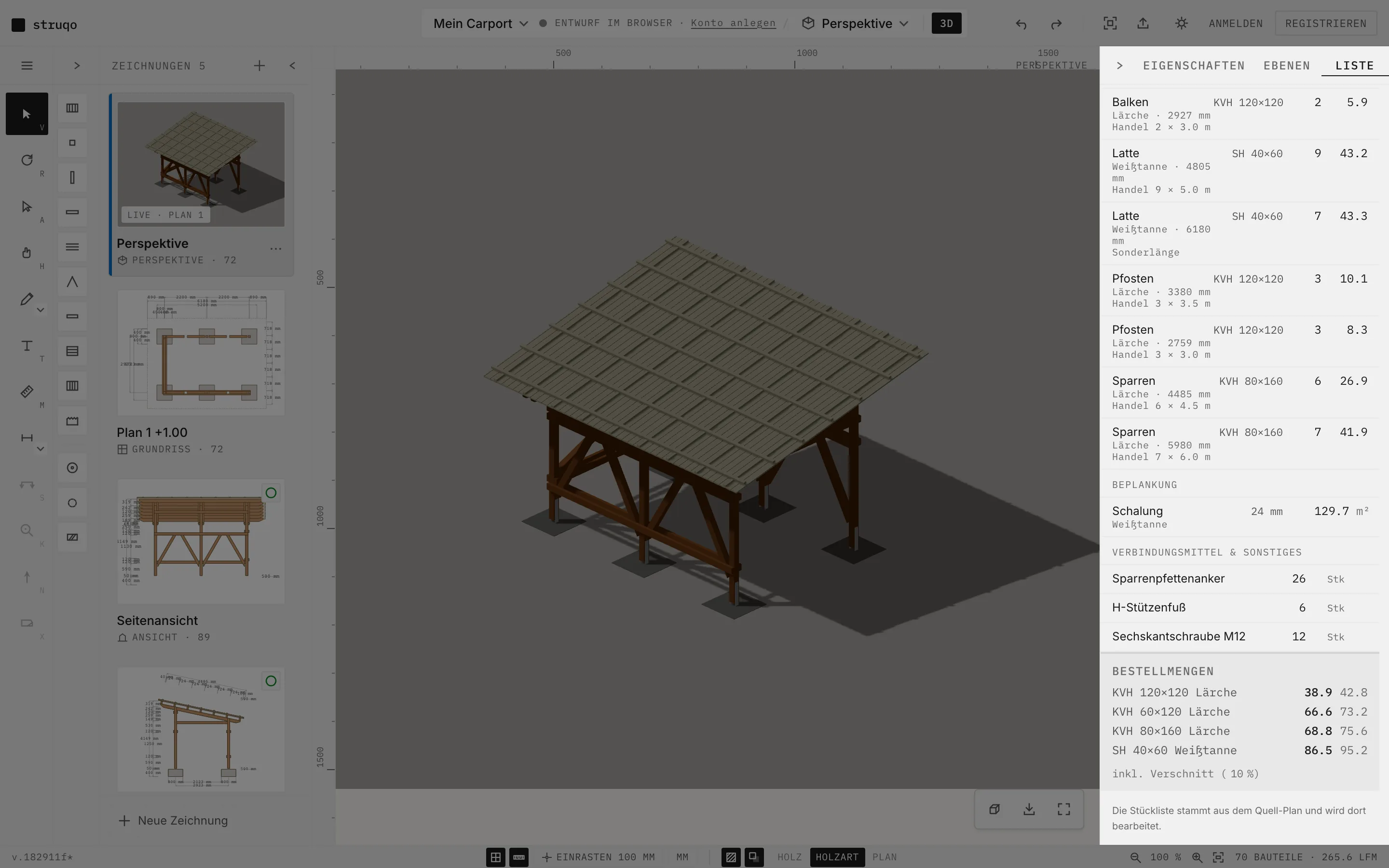This screenshot has height=868, width=1389.
Task: Click the redo arrow icon
Action: [1056, 24]
